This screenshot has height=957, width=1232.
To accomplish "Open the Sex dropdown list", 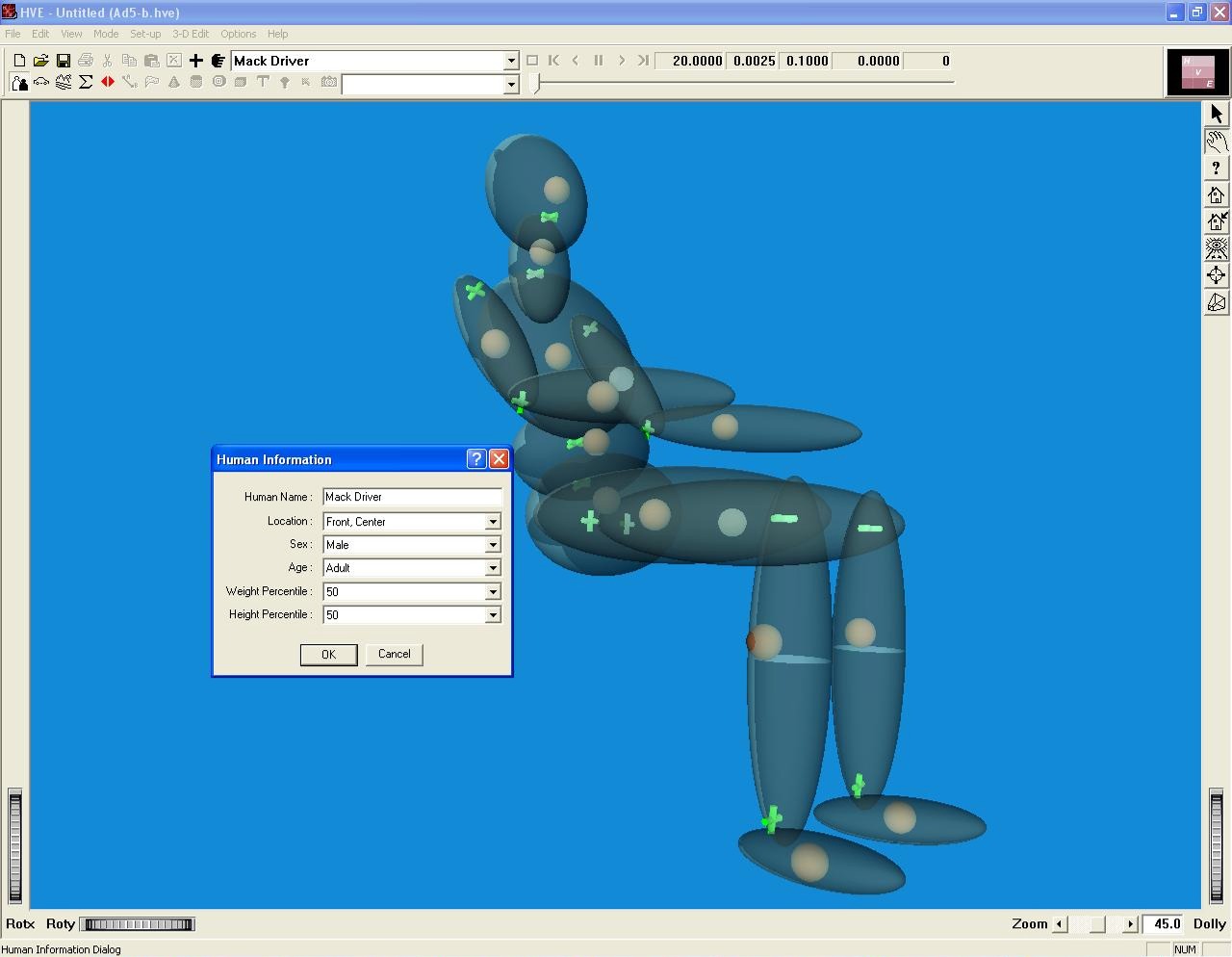I will [x=492, y=545].
